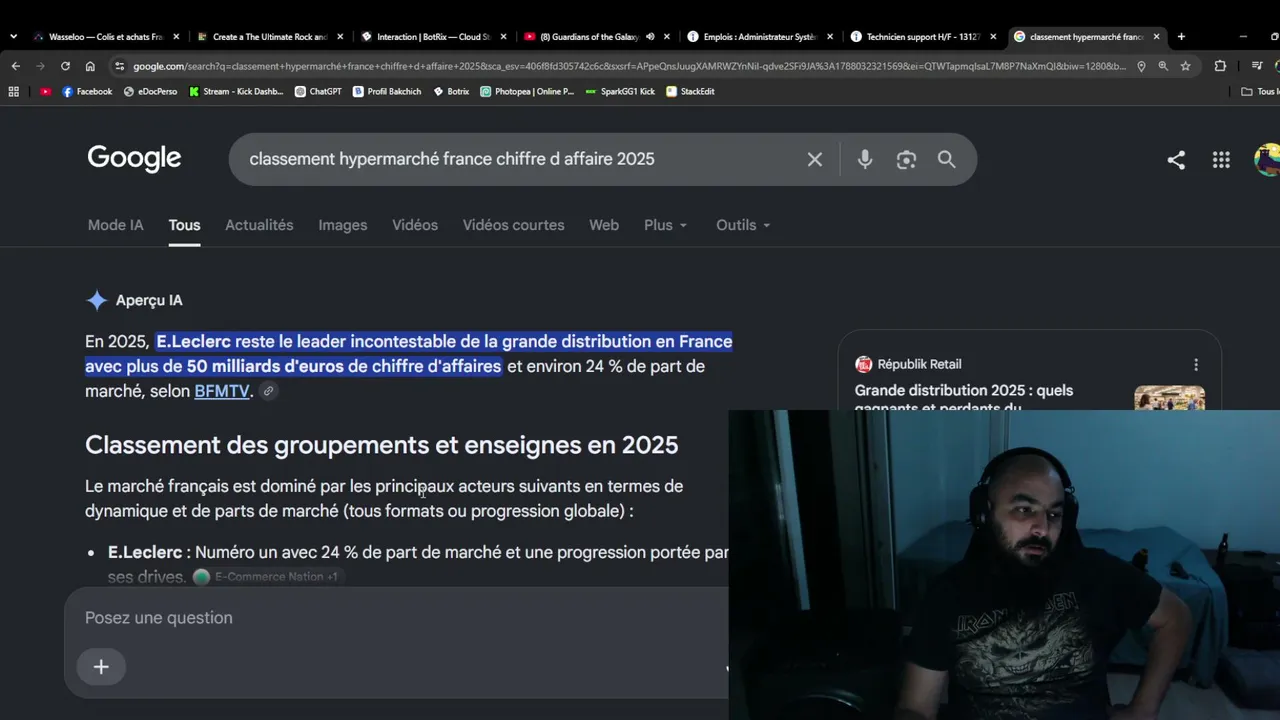The width and height of the screenshot is (1280, 720).
Task: Open the Profil Bakchich bookmark
Action: (x=387, y=91)
